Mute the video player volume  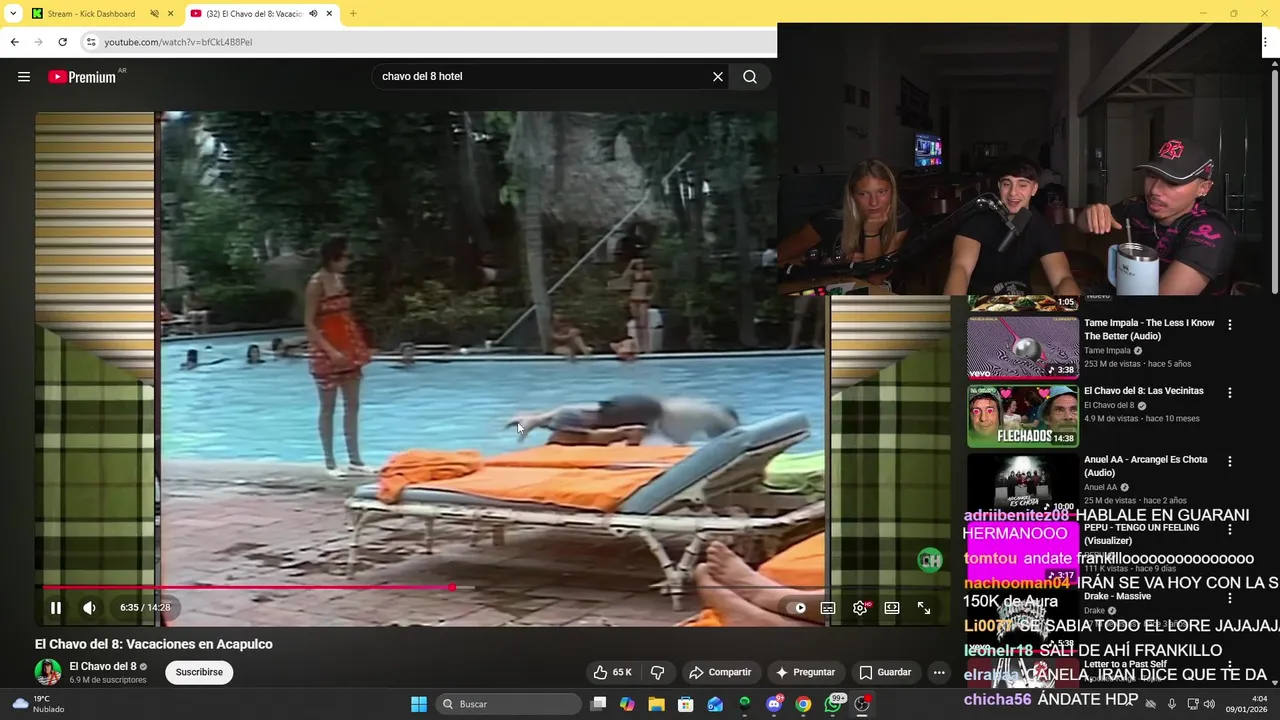tap(89, 607)
